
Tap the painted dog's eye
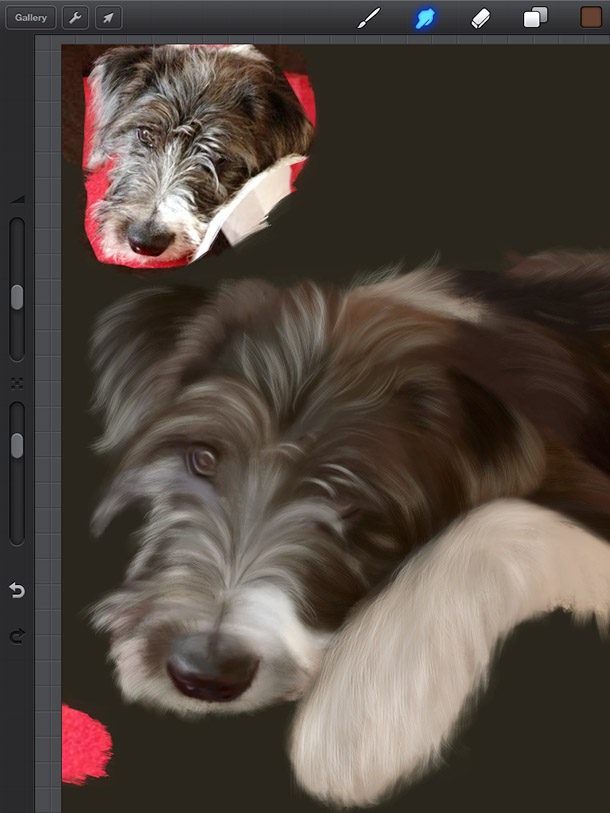[203, 460]
